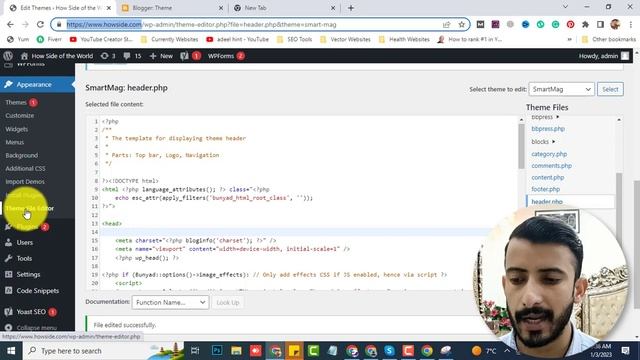Open a new browser tab with plus
Viewport: 640px width, 360px height.
coord(351,8)
